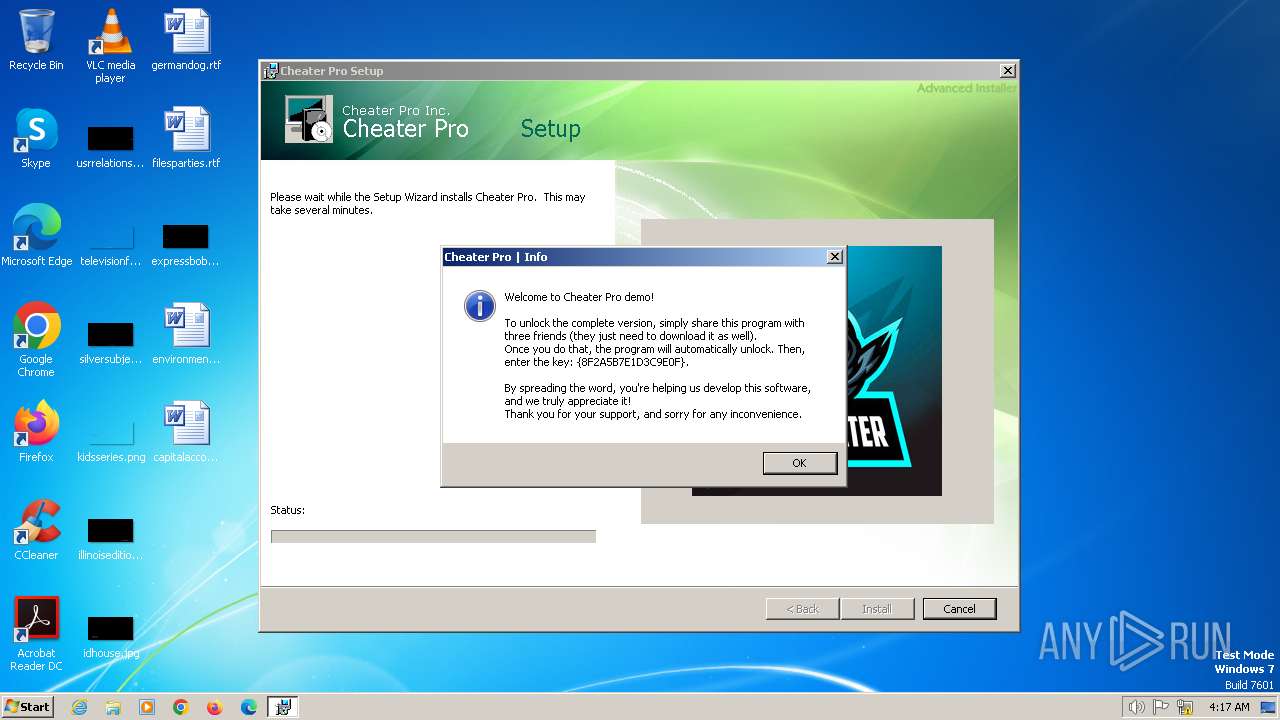Open Firefox from the taskbar

pos(215,707)
